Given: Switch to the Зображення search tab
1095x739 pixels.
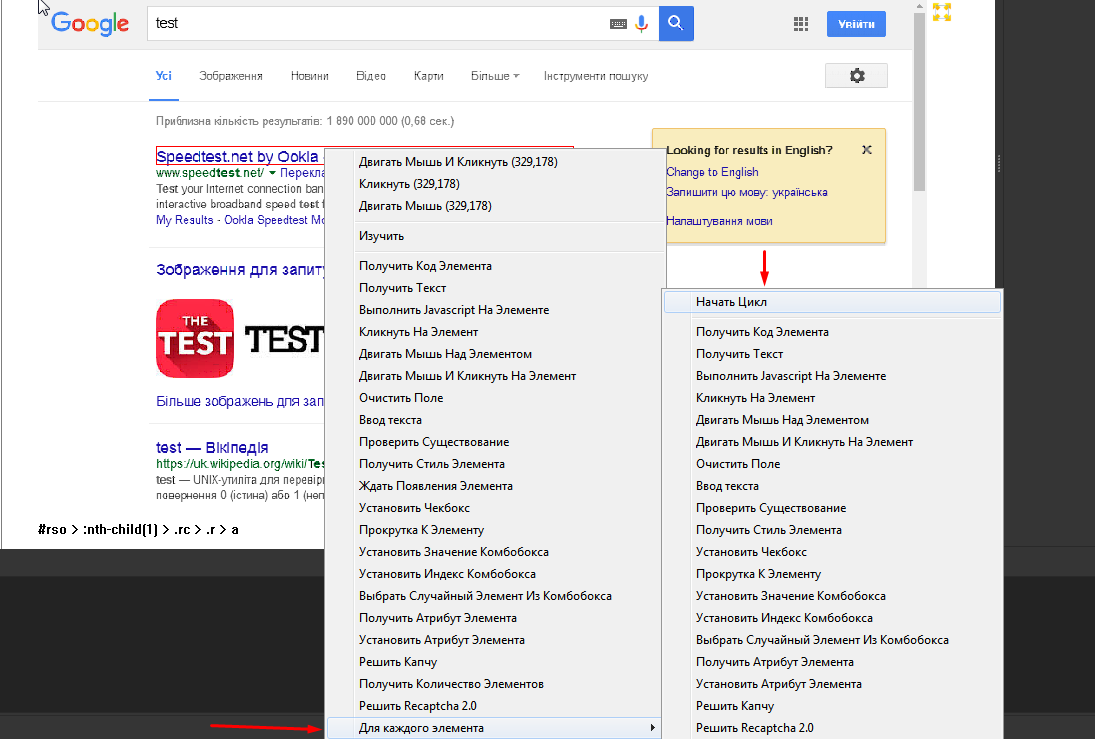Looking at the screenshot, I should click(231, 76).
